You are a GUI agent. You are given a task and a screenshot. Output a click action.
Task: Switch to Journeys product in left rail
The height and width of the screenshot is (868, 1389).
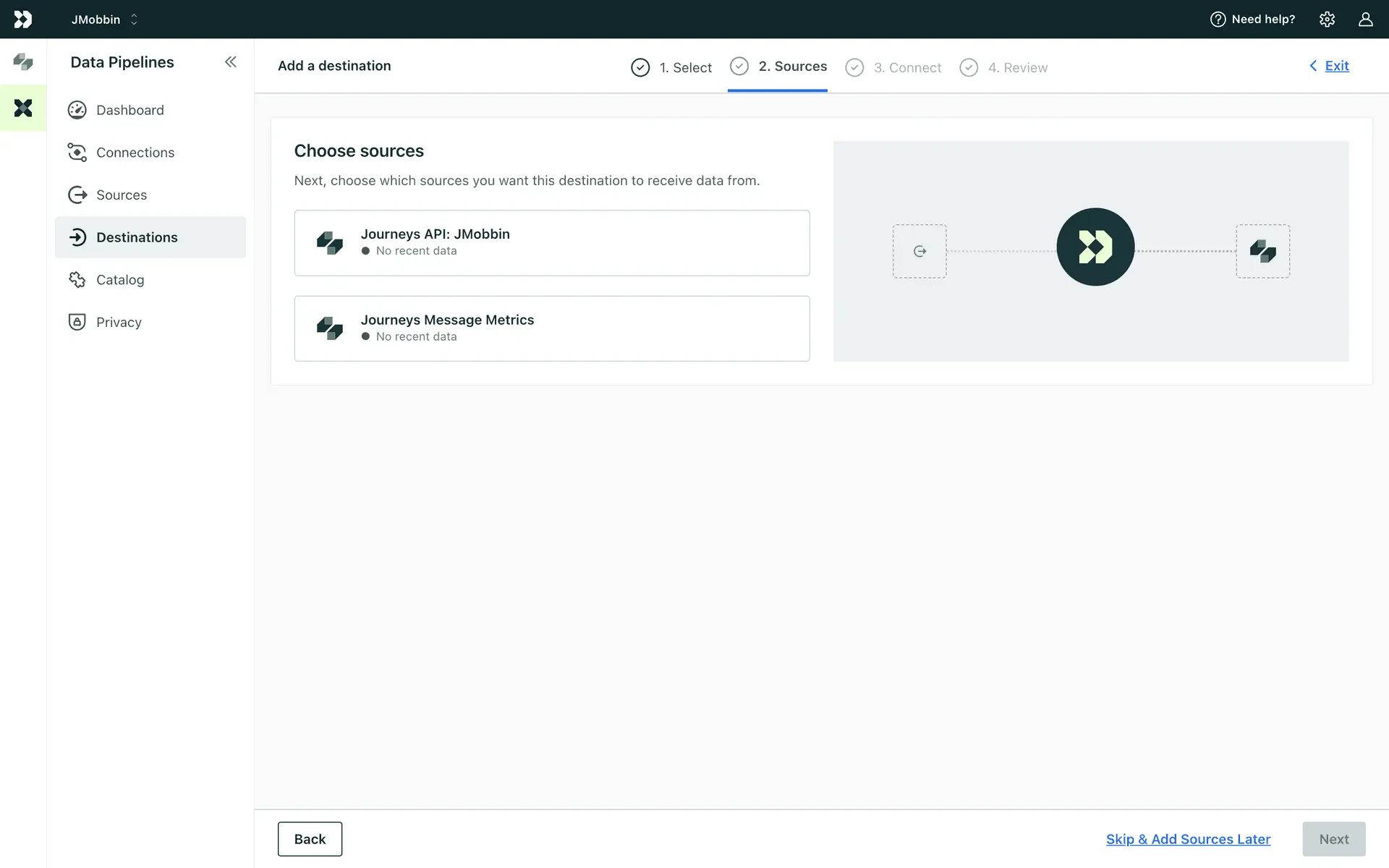(x=23, y=62)
